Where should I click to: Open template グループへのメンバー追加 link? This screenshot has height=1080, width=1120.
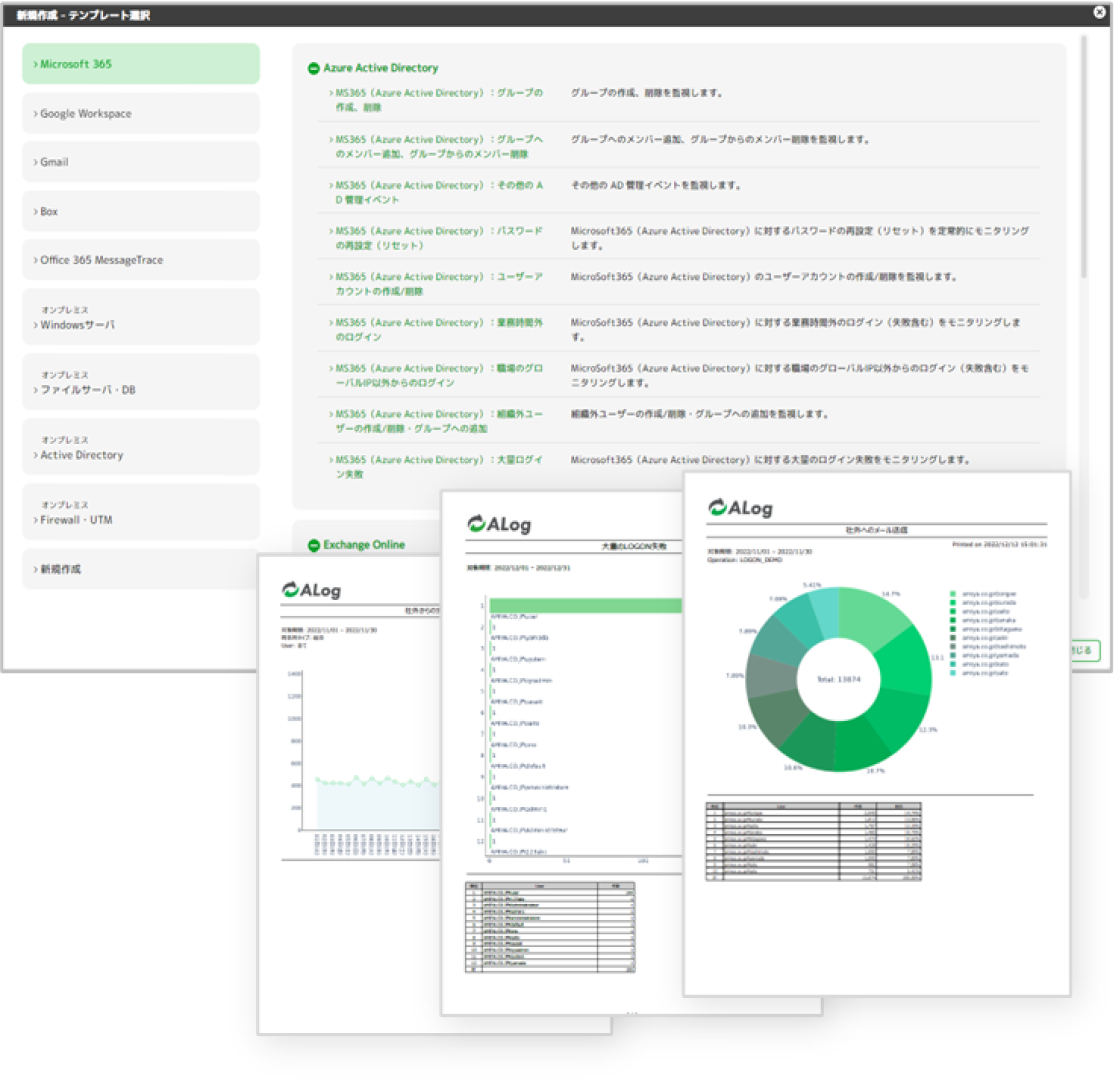(437, 146)
